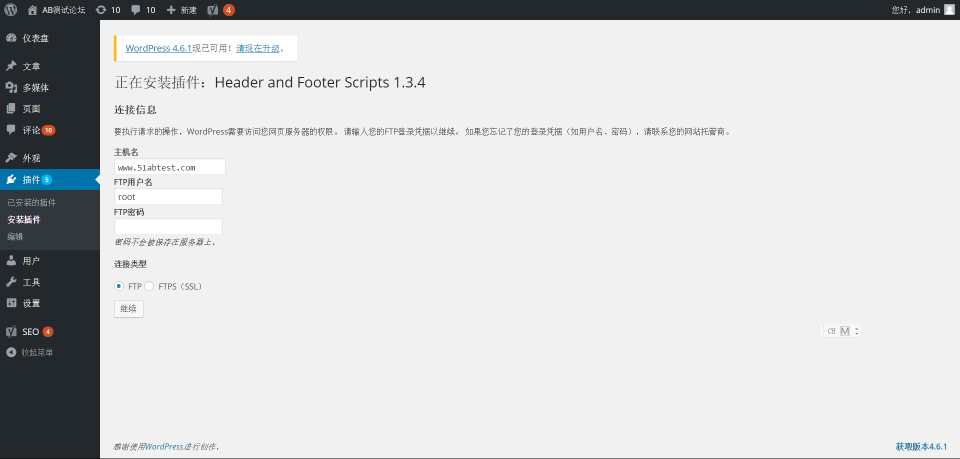
Task: Select the FTPS (SSL) connection type
Action: click(x=149, y=286)
